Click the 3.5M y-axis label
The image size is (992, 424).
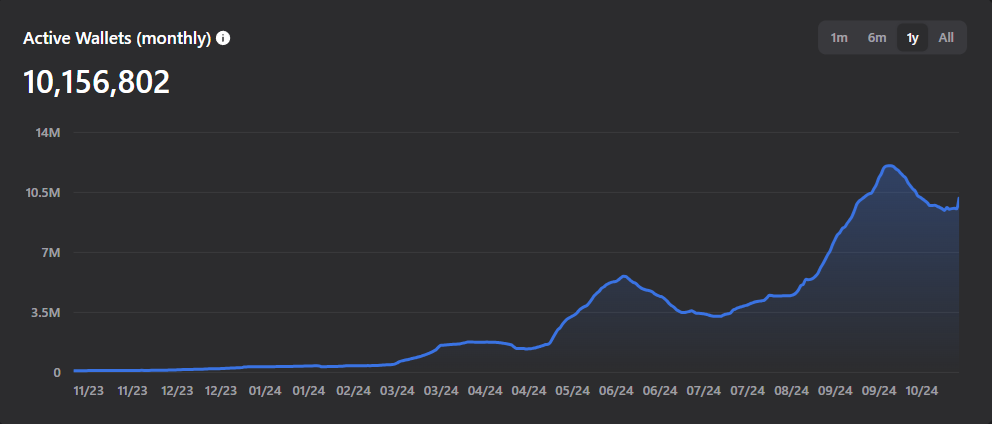pyautogui.click(x=46, y=312)
